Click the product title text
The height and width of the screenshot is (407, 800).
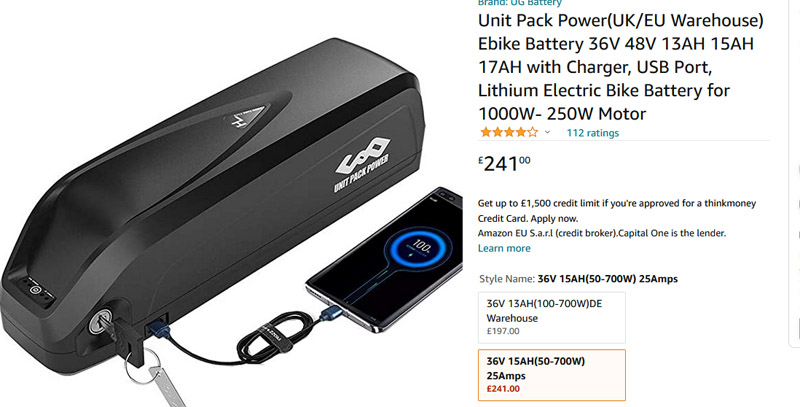click(620, 67)
